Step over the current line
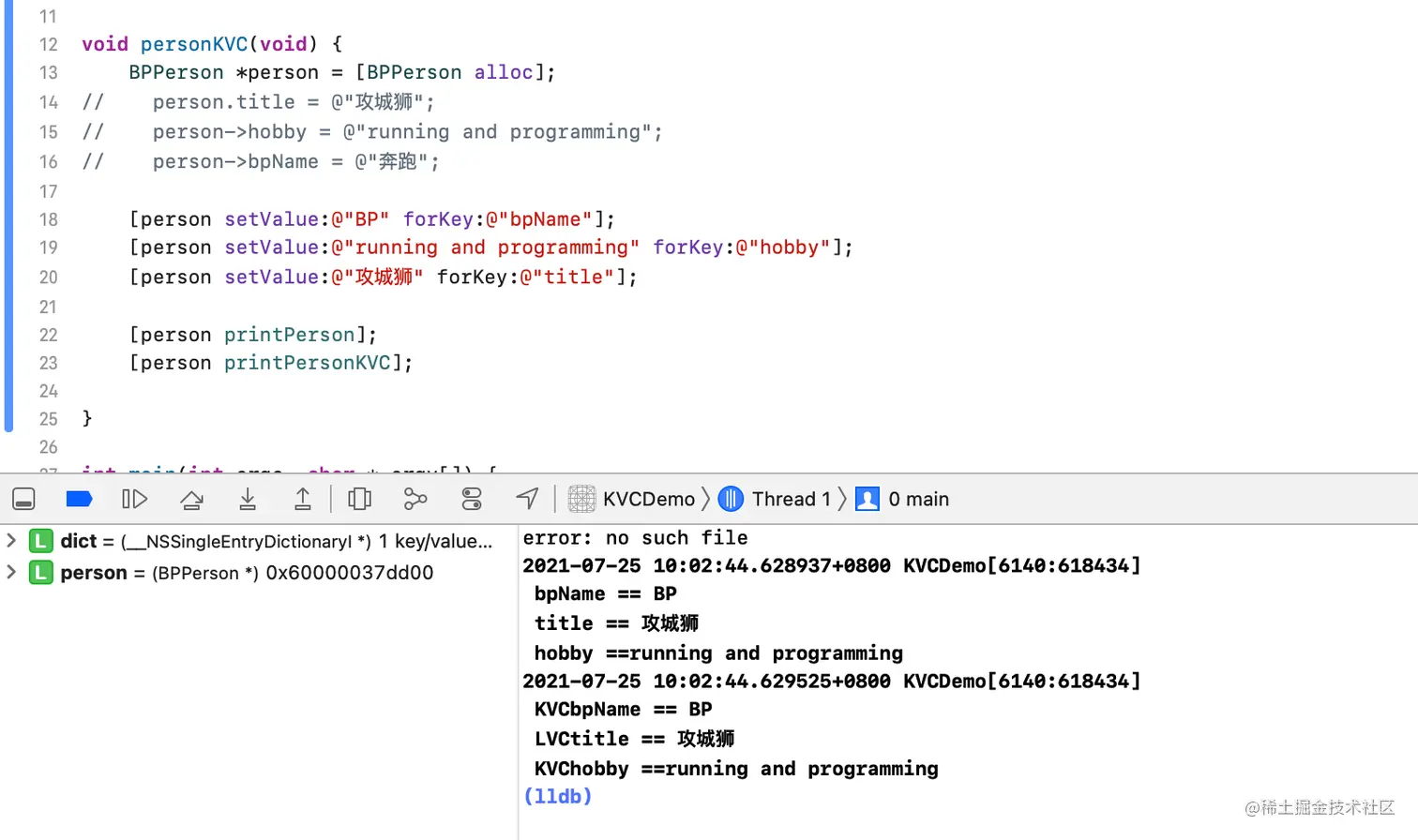The image size is (1418, 840). [x=191, y=499]
